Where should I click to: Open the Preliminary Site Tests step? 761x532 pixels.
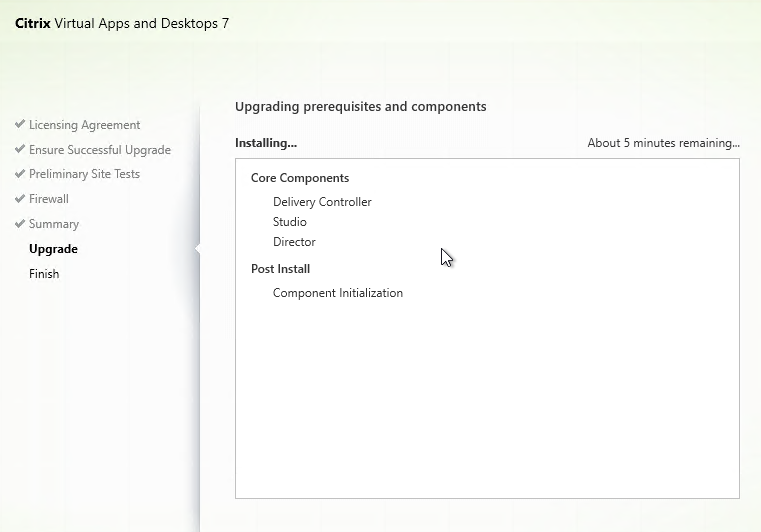[84, 174]
